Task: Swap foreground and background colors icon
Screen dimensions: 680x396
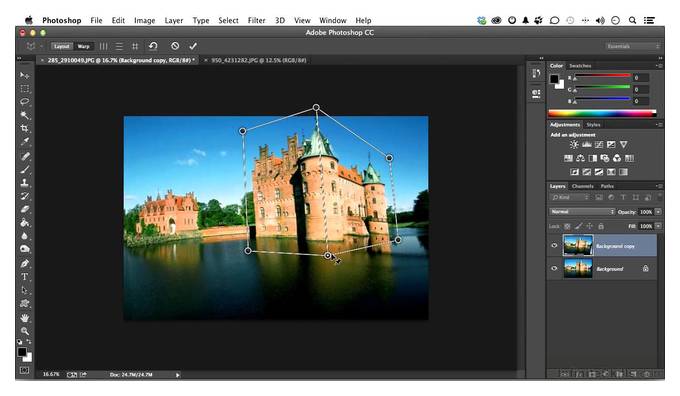Action: [x=29, y=342]
